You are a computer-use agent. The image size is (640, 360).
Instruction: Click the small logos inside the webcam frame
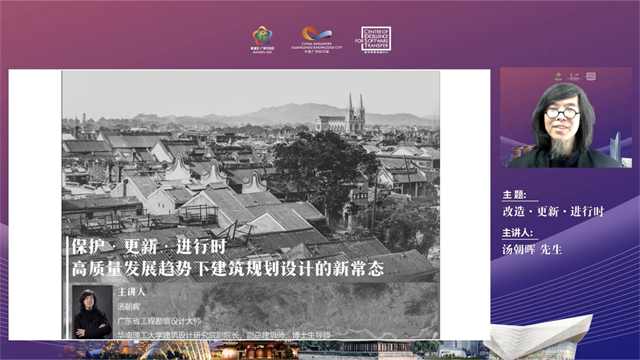pos(575,76)
